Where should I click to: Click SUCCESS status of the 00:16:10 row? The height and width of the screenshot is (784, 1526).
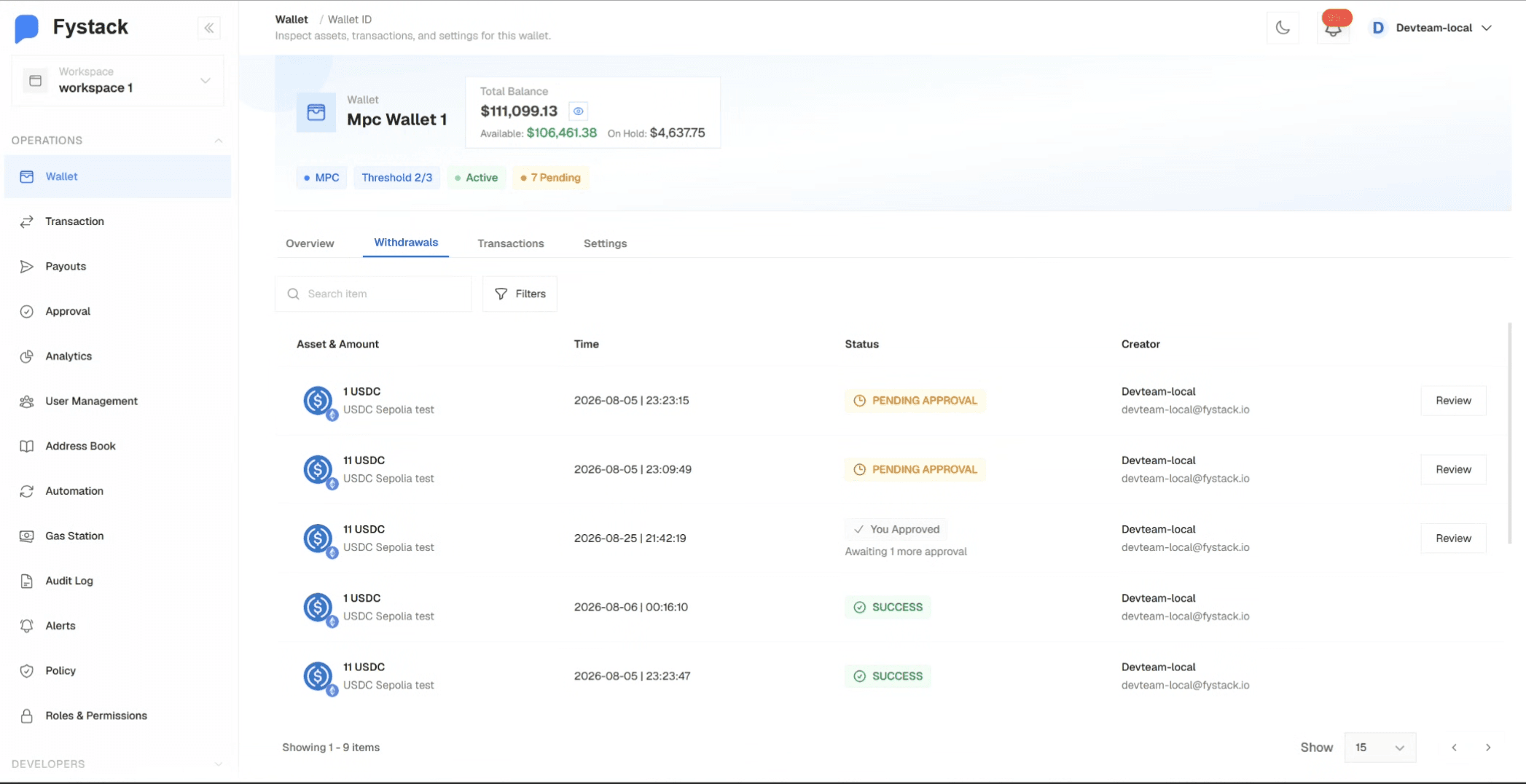click(x=888, y=607)
